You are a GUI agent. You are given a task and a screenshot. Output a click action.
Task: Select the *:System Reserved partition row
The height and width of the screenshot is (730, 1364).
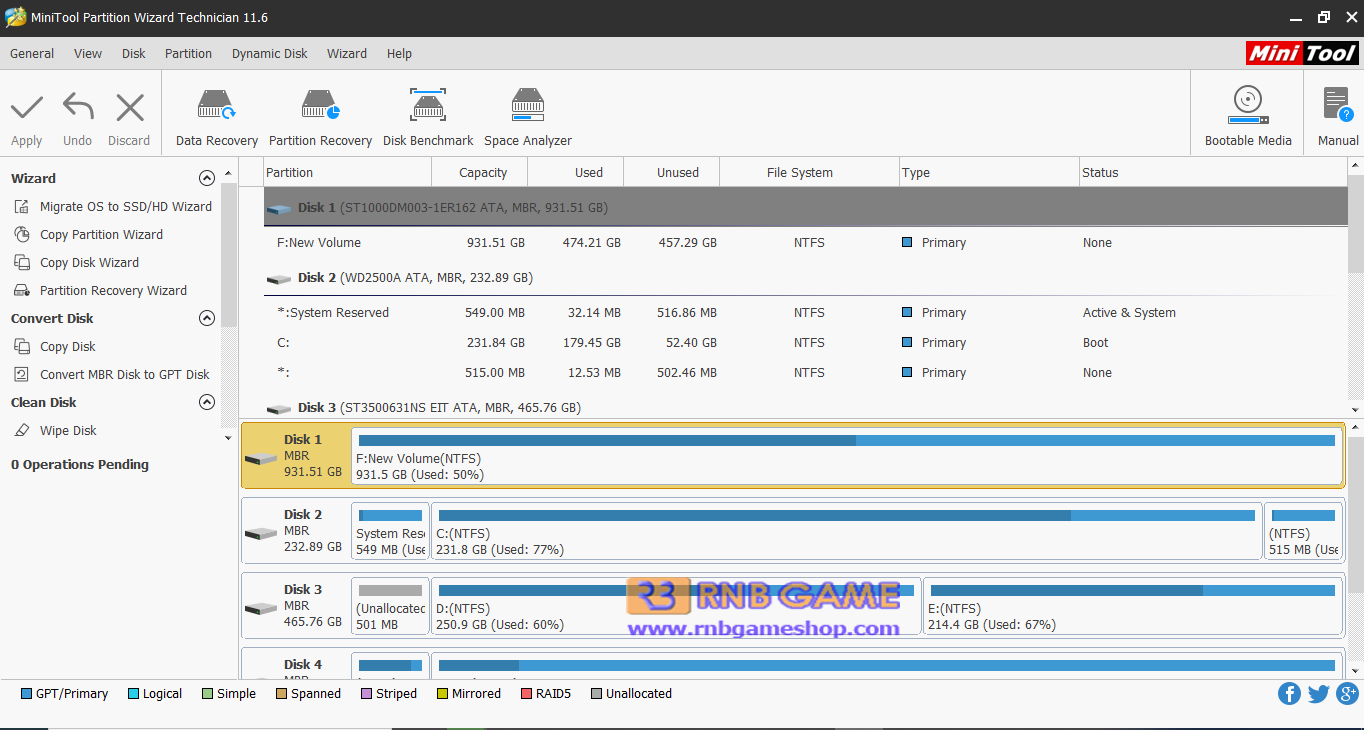point(806,313)
